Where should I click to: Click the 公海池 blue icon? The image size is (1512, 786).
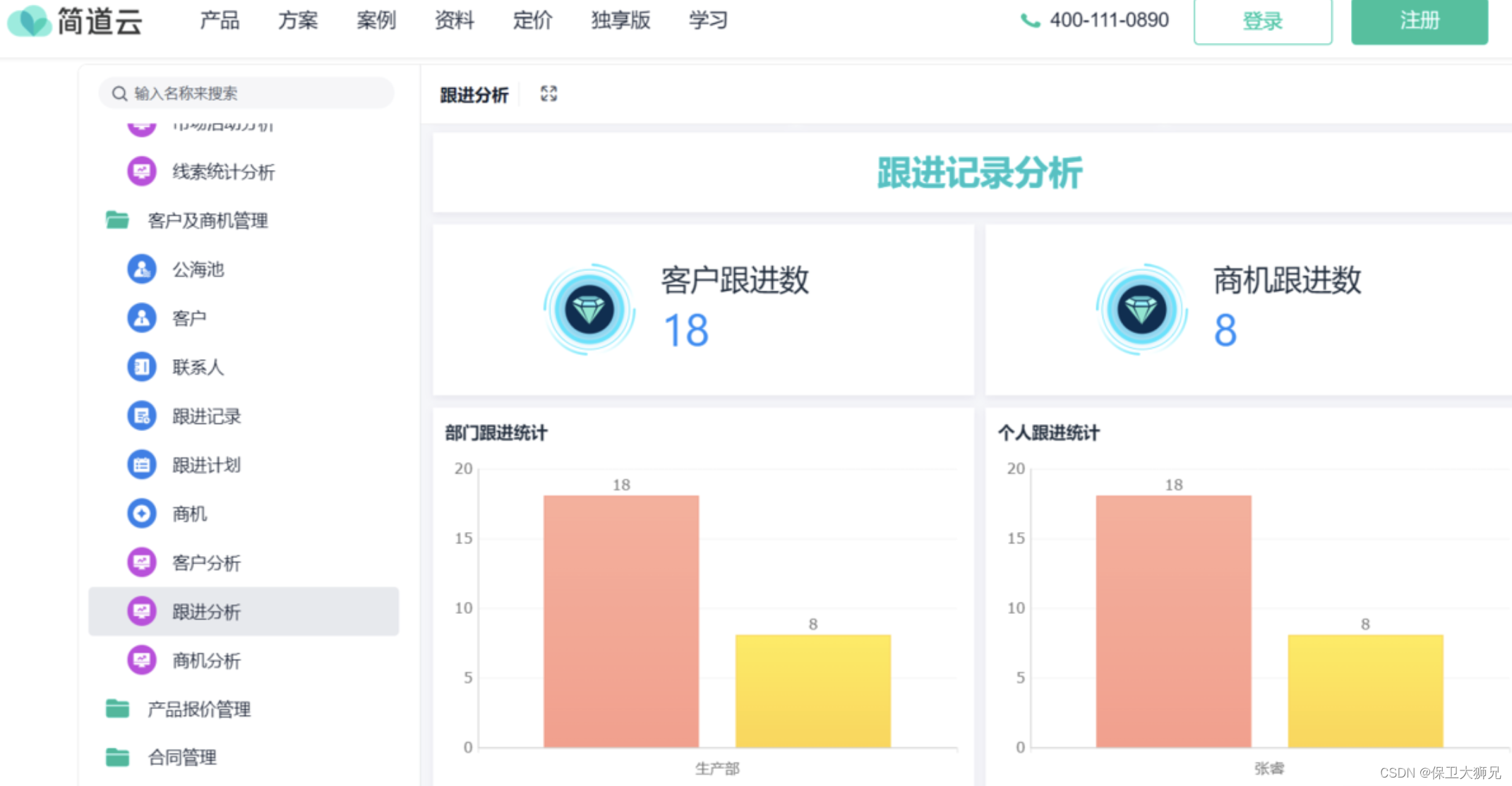[x=142, y=269]
